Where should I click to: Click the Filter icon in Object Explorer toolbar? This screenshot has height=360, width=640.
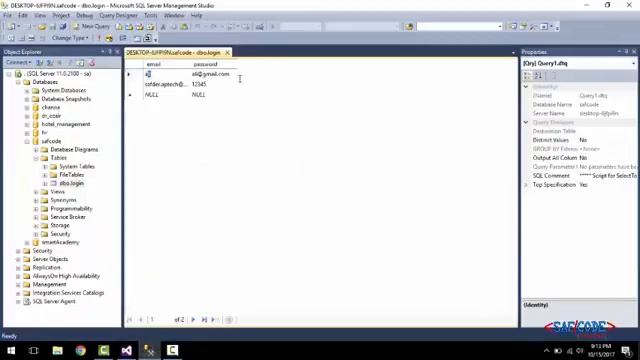click(70, 63)
